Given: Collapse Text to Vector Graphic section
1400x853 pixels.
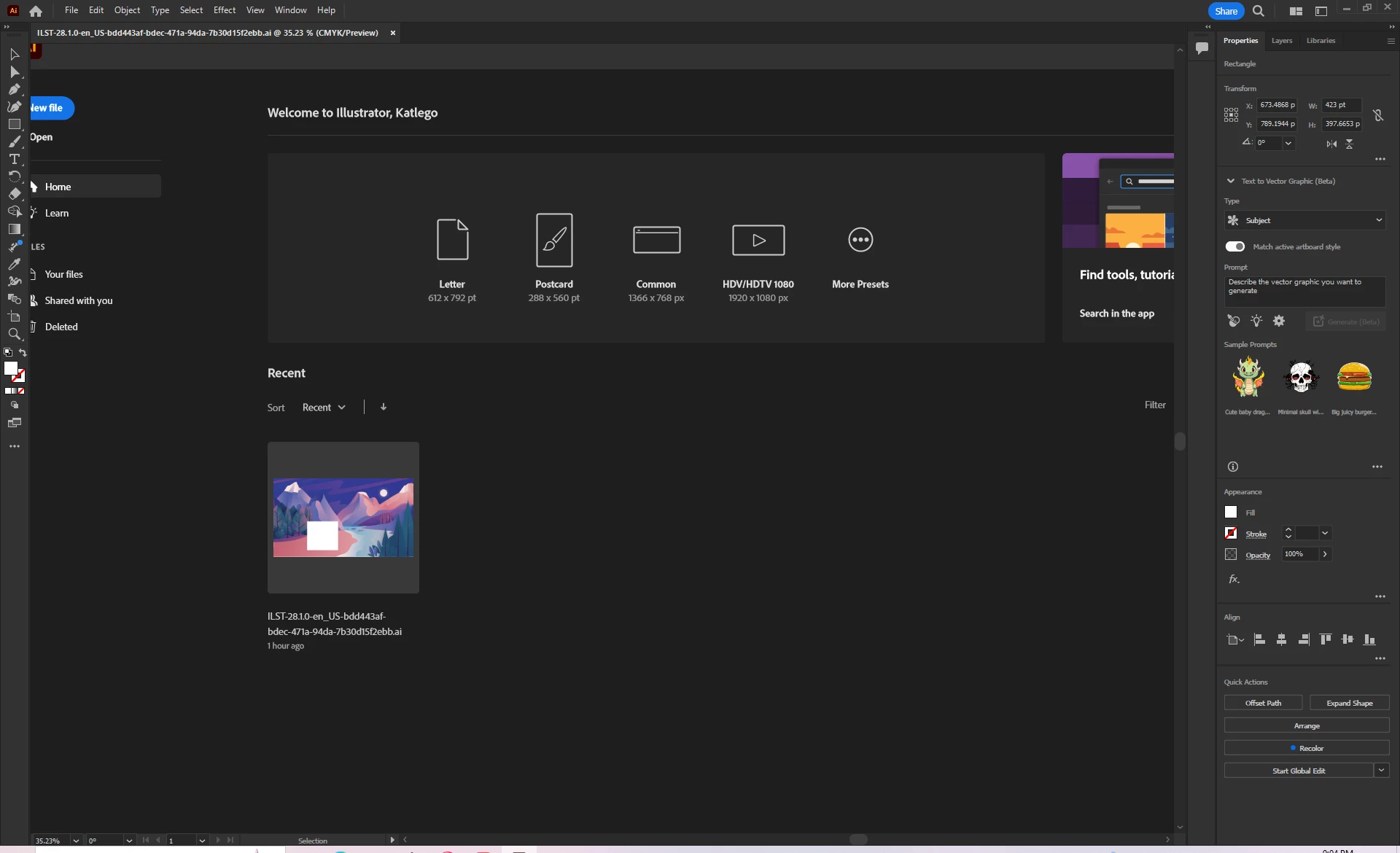Looking at the screenshot, I should 1231,181.
